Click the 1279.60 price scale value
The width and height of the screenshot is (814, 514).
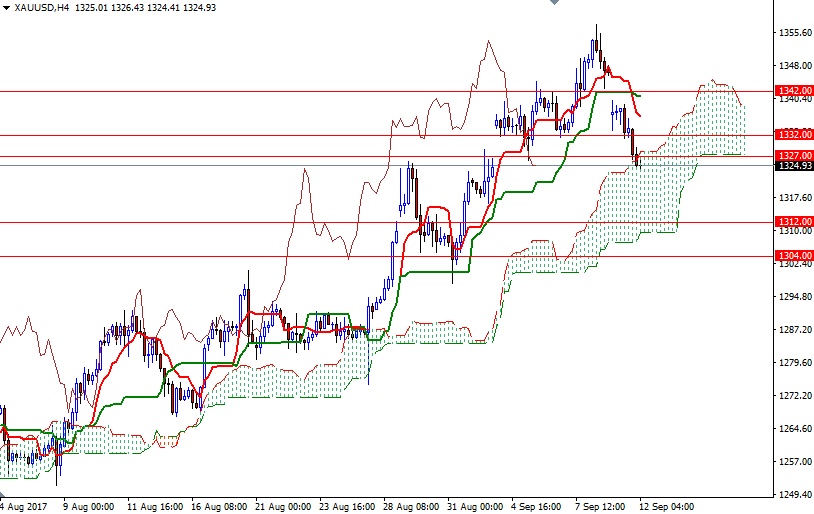[x=793, y=363]
